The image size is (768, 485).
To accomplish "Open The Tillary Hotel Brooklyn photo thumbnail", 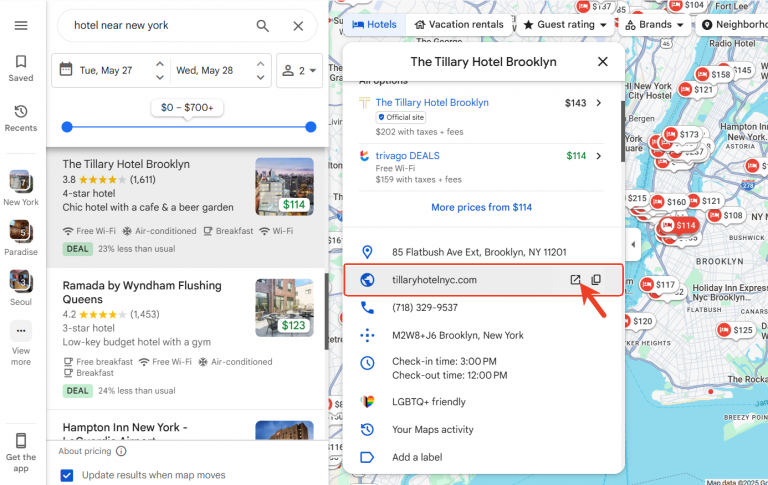I will click(x=285, y=187).
